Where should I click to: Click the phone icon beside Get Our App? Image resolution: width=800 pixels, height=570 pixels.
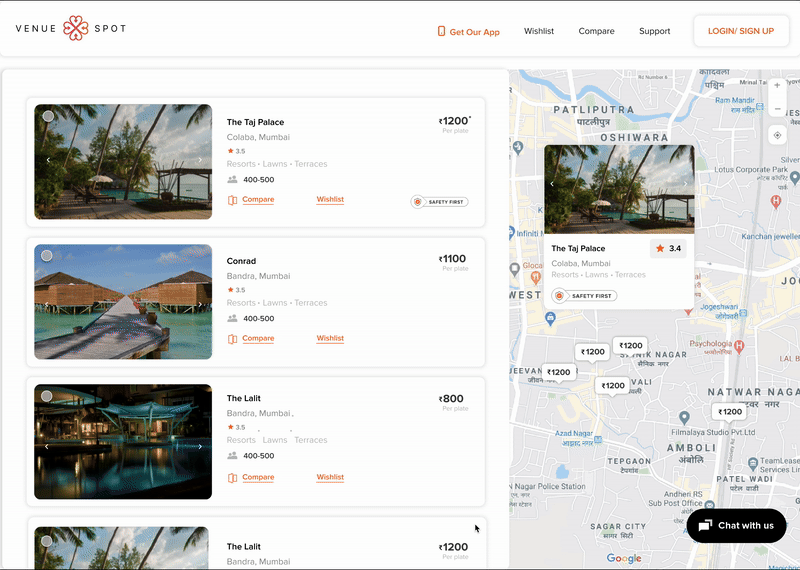(441, 31)
